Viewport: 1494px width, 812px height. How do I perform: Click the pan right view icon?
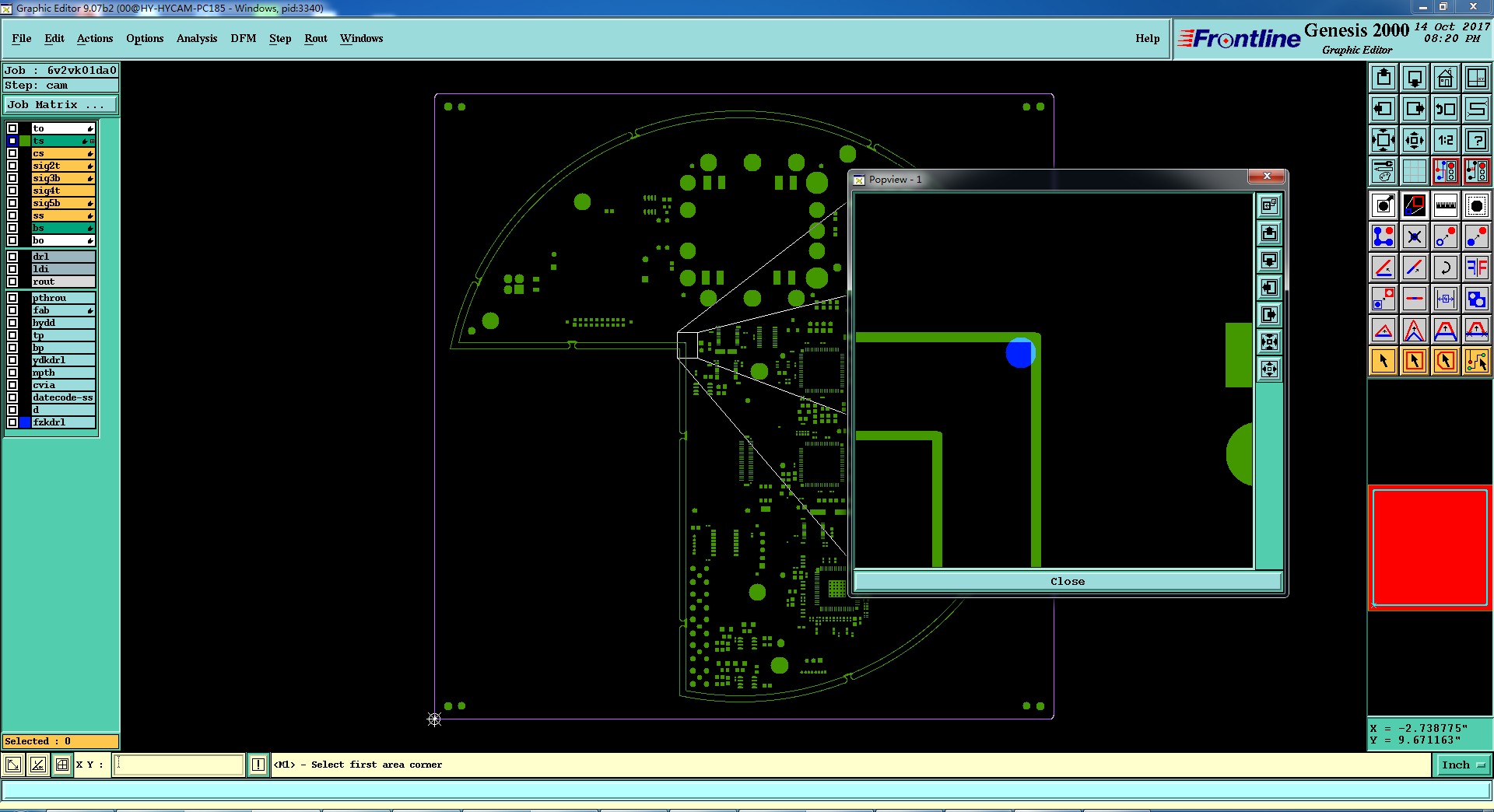1415,109
